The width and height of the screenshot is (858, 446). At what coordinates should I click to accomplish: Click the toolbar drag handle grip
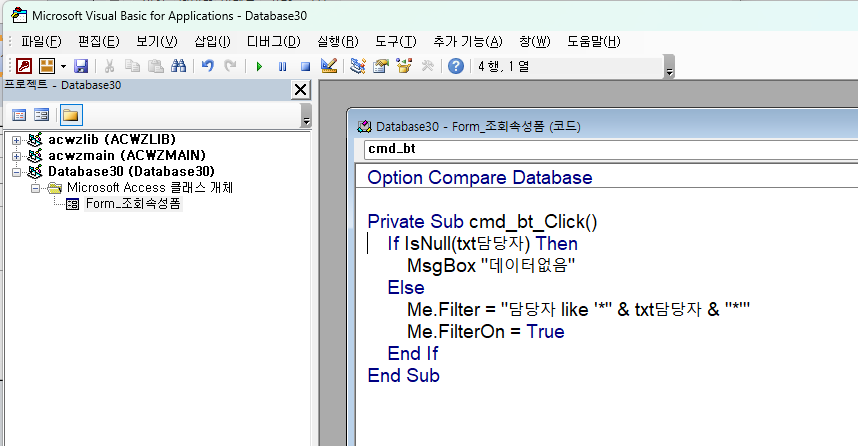coord(10,66)
